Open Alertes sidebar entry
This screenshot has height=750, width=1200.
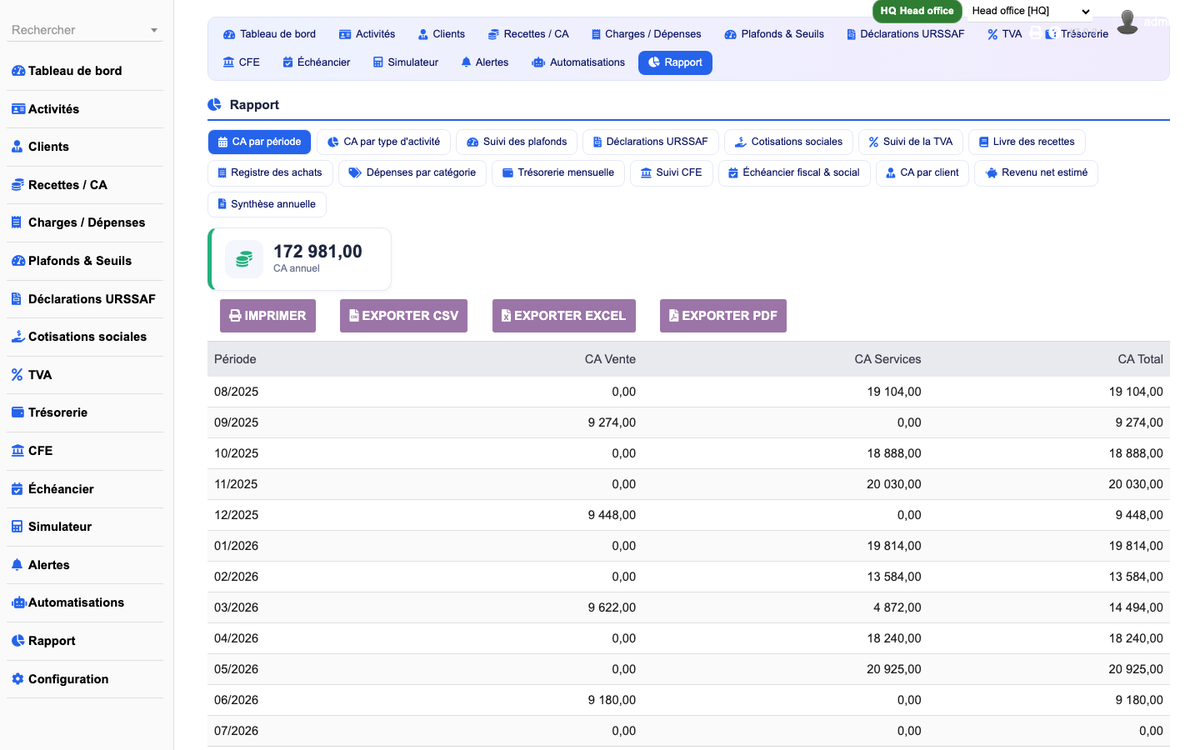(40, 565)
